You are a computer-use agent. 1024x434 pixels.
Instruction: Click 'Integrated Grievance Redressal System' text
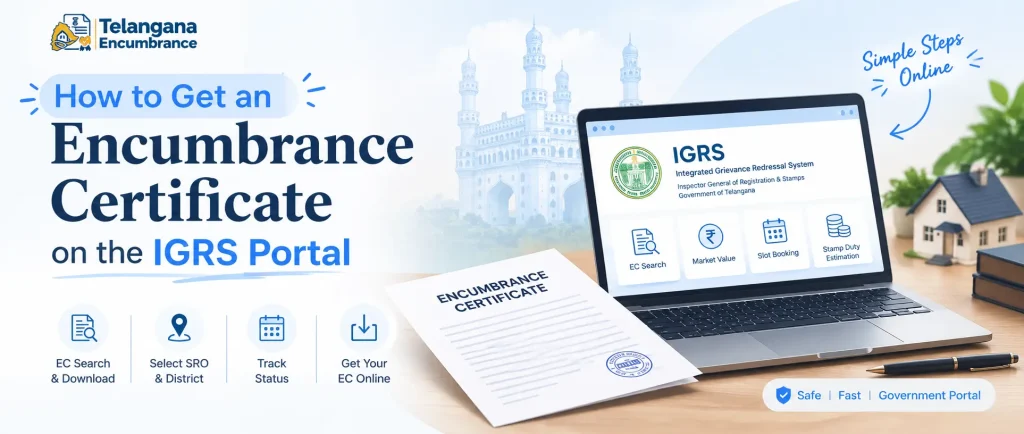746,170
